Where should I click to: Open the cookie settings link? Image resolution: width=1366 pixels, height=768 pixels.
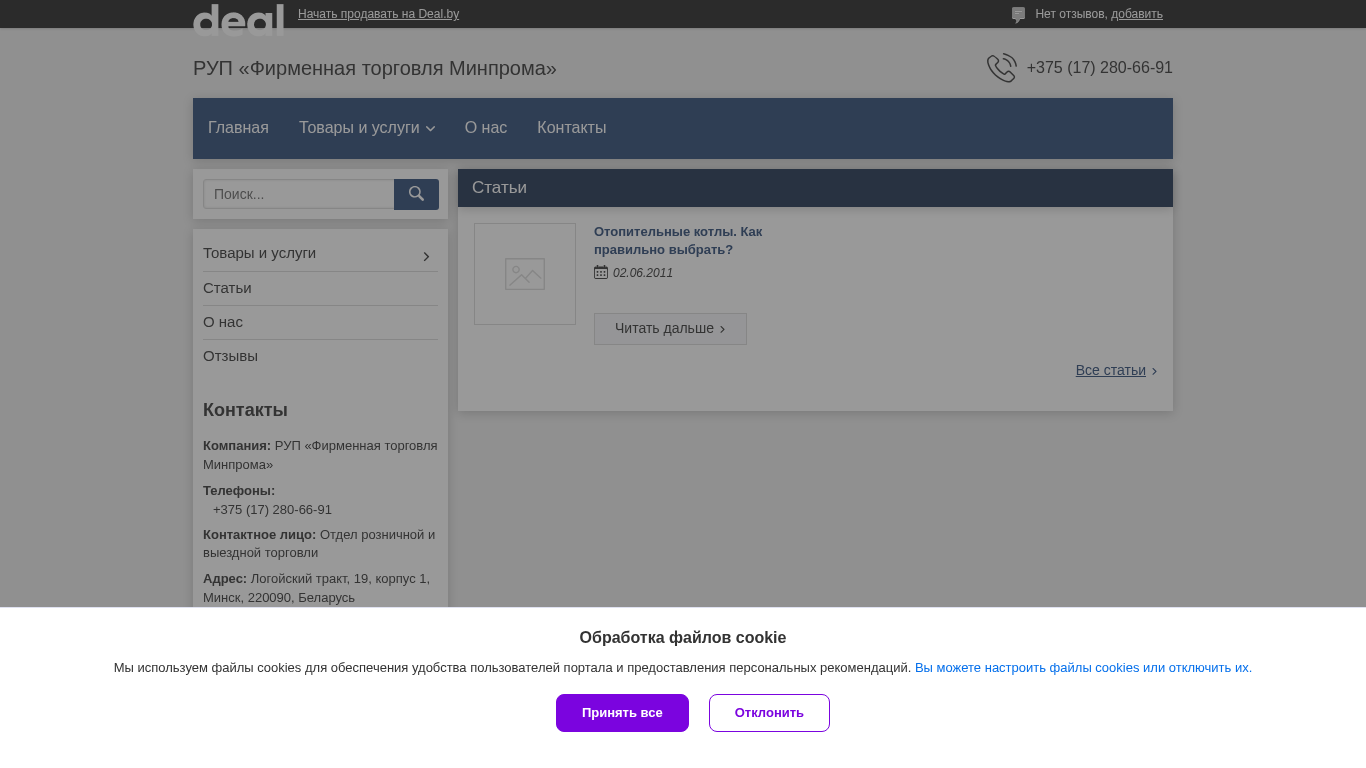(1083, 668)
